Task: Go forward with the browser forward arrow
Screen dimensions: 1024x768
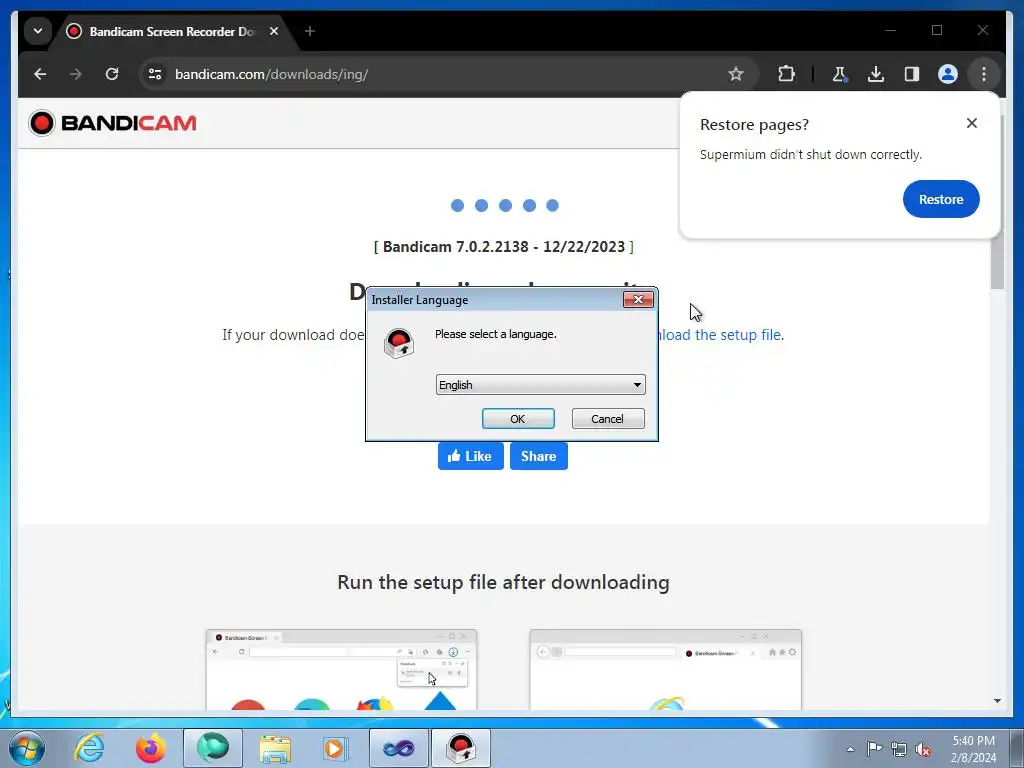Action: 76,74
